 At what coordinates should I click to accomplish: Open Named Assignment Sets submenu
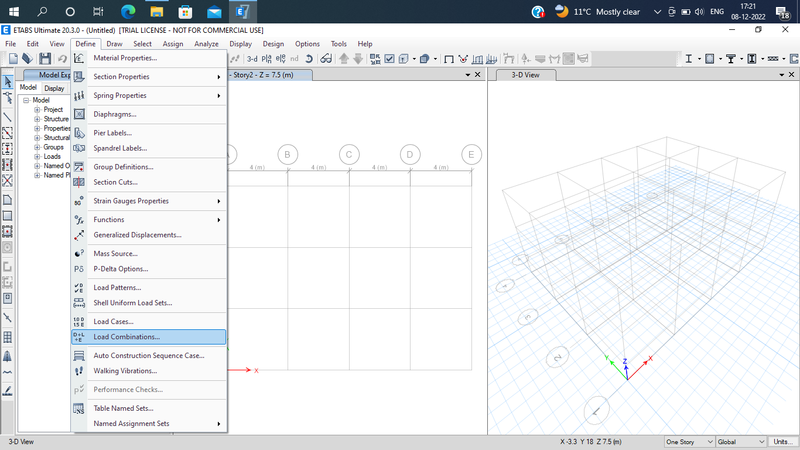click(x=148, y=423)
